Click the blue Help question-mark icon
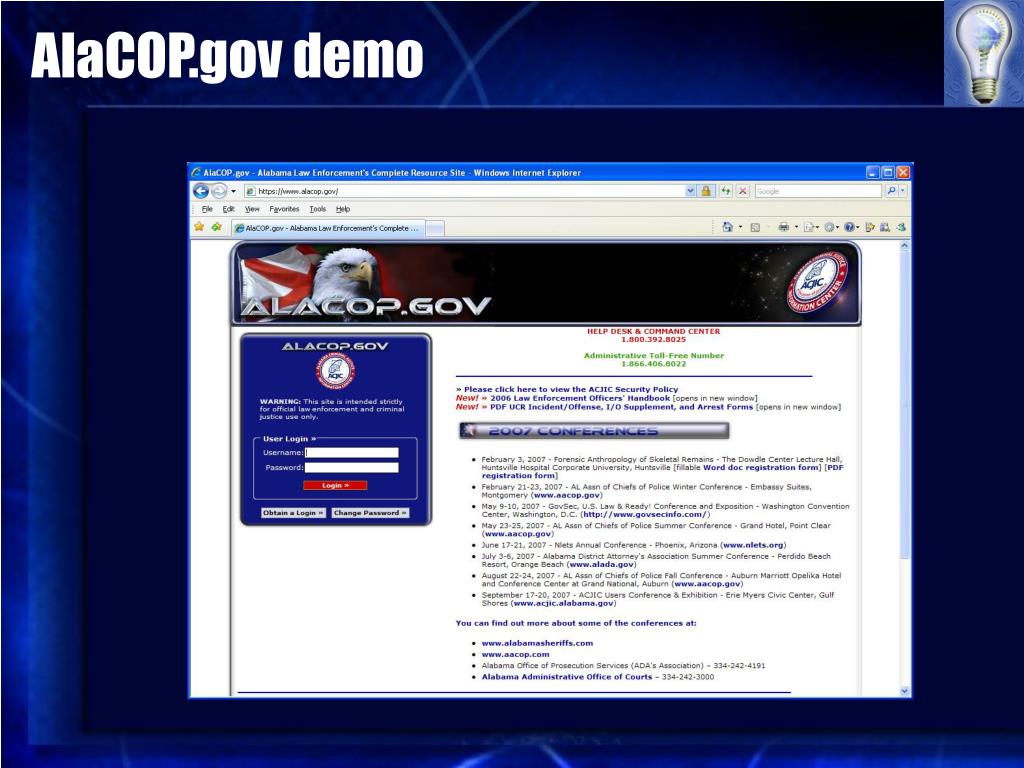This screenshot has width=1024, height=768. tap(851, 227)
